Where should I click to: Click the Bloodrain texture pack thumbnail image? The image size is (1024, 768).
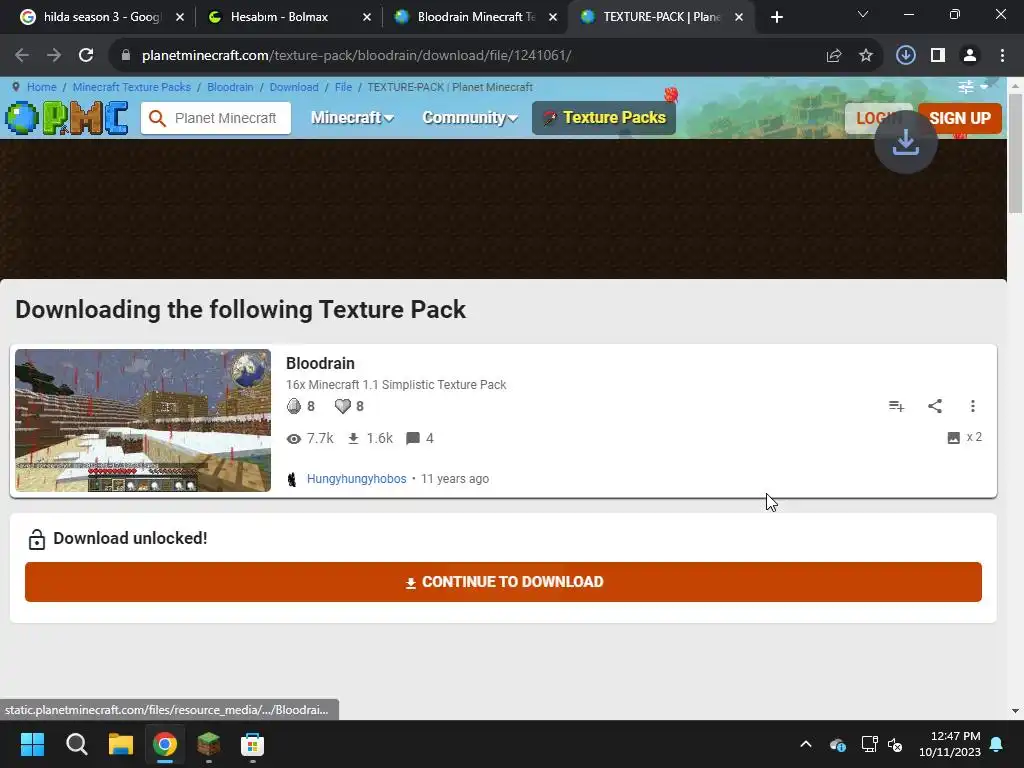(x=143, y=420)
